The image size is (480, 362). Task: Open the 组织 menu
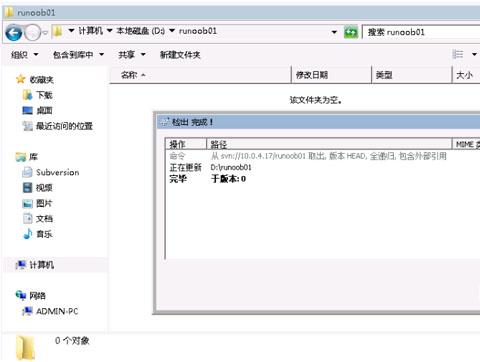click(24, 55)
